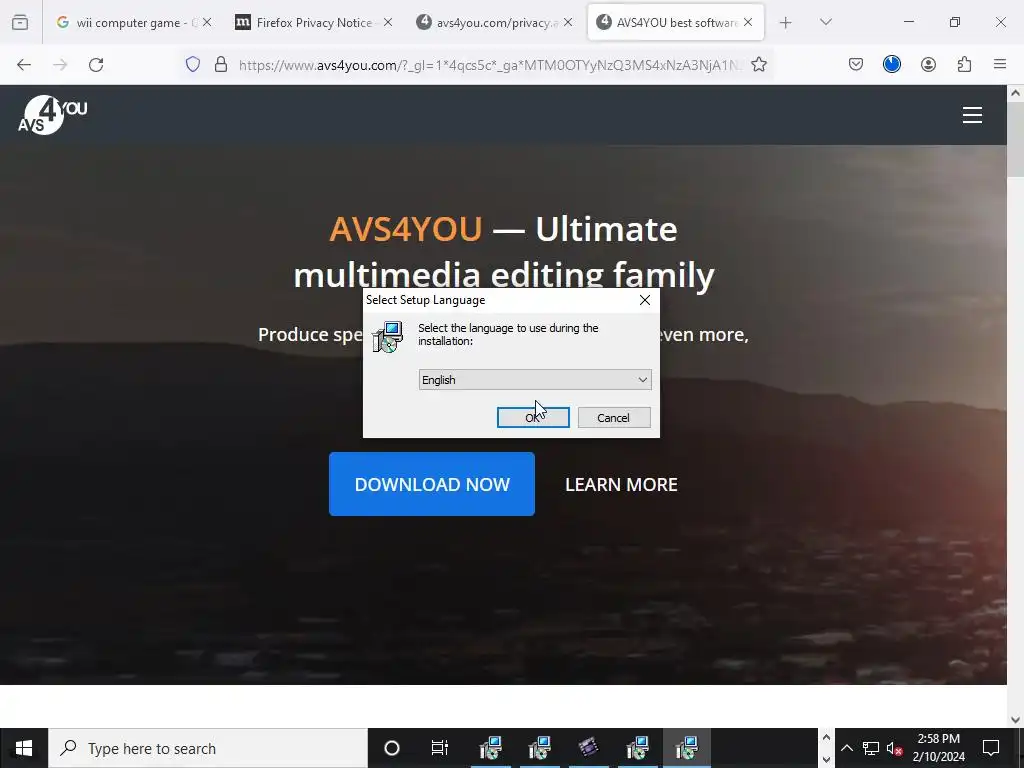Click the fourth installer taskbar icon

tap(637, 748)
